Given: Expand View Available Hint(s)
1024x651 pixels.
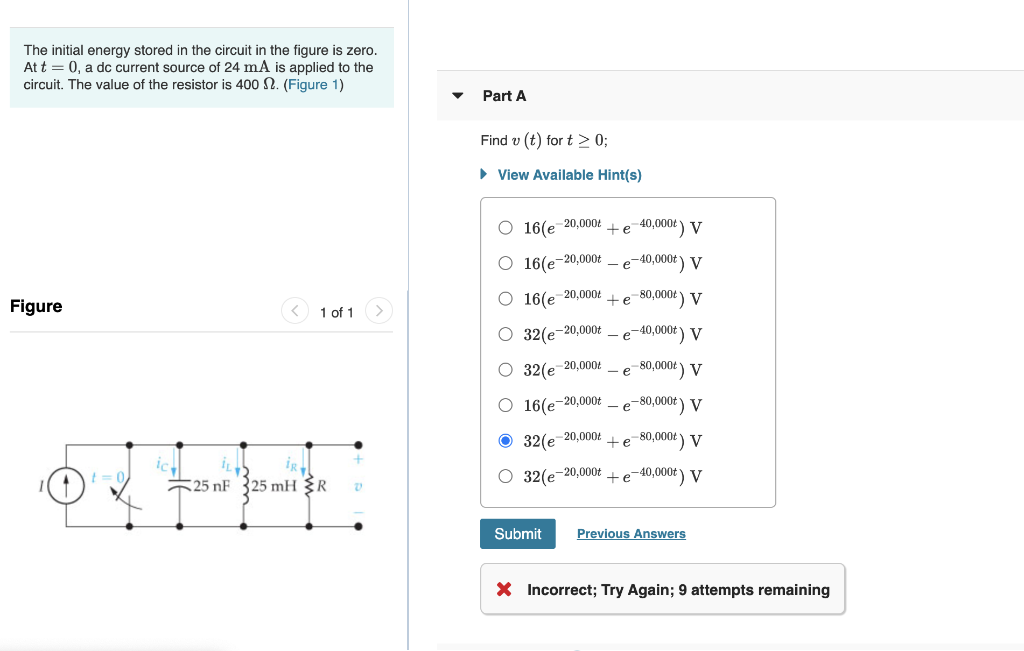Looking at the screenshot, I should click(568, 174).
